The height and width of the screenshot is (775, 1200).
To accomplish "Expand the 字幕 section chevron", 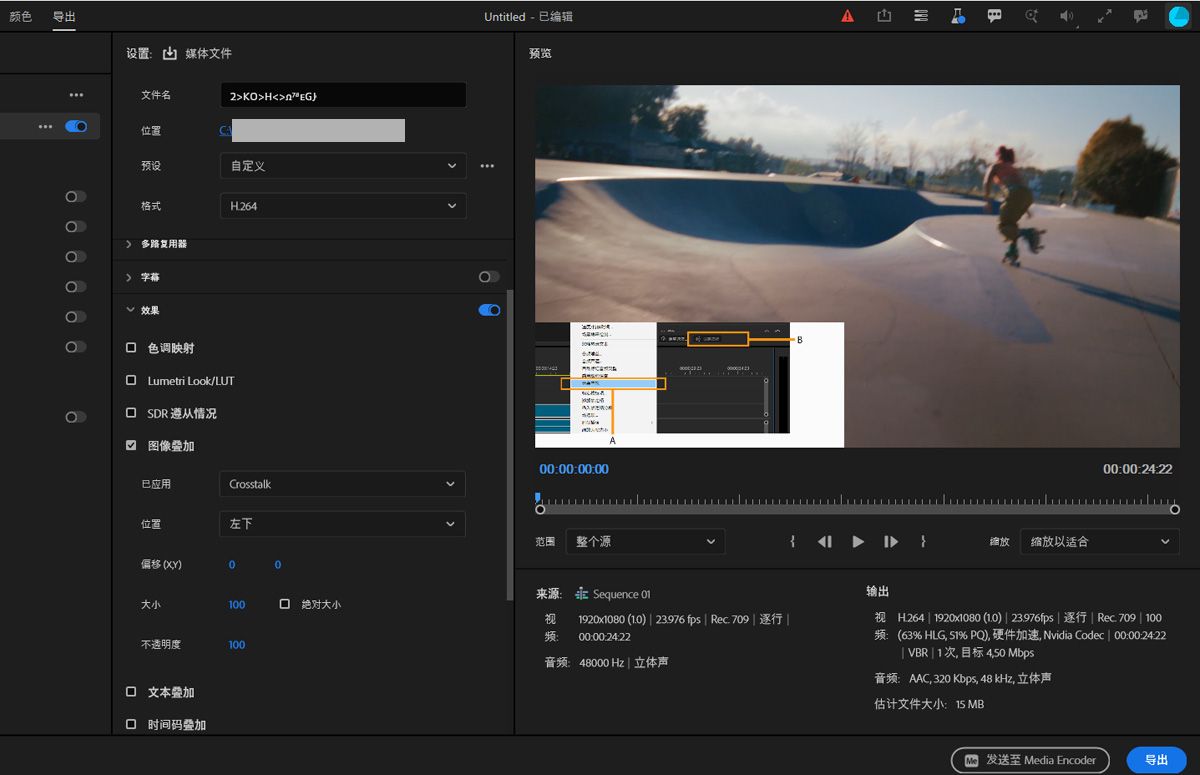I will pyautogui.click(x=129, y=277).
